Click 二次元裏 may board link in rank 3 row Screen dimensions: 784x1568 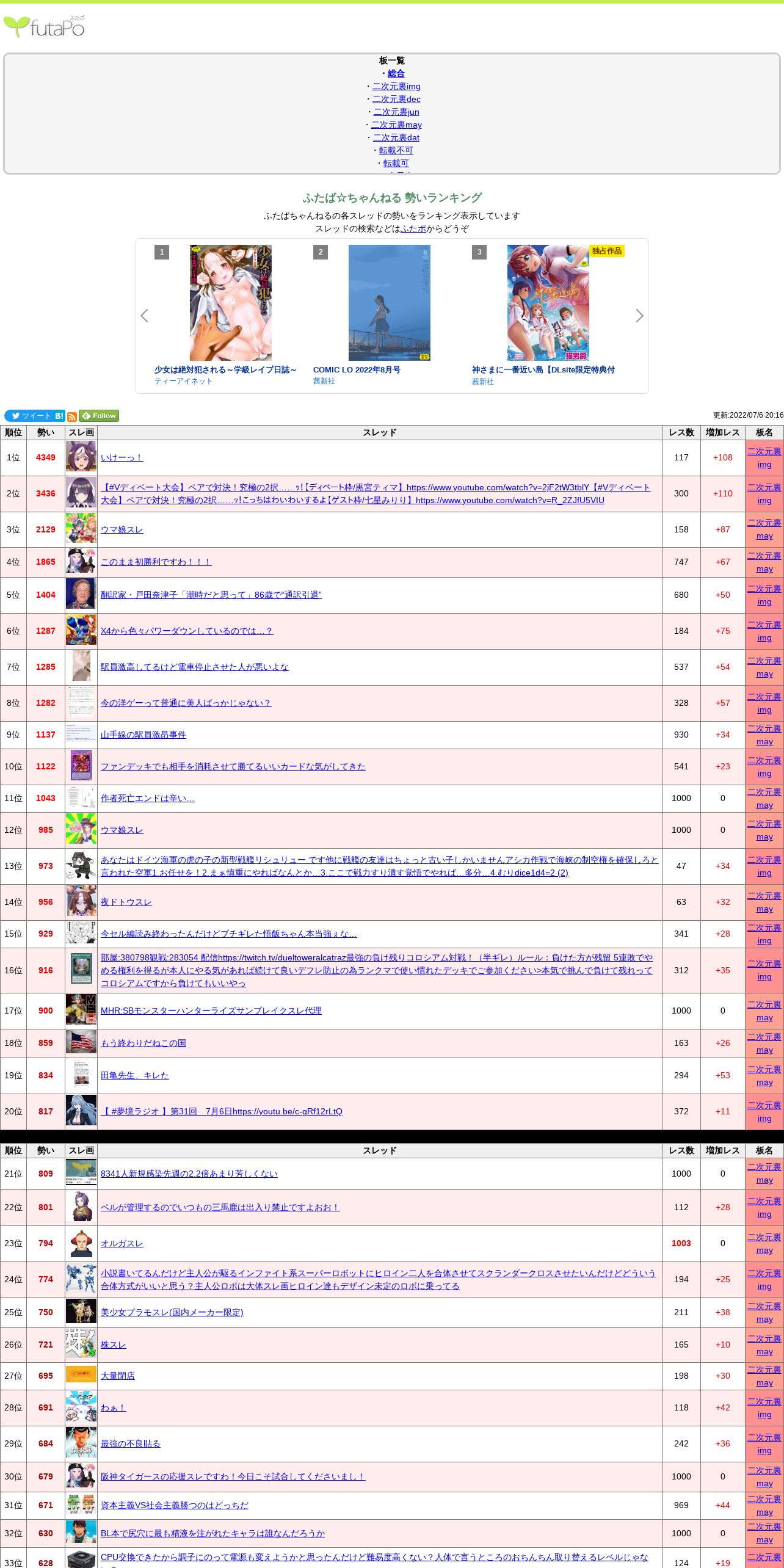click(764, 529)
